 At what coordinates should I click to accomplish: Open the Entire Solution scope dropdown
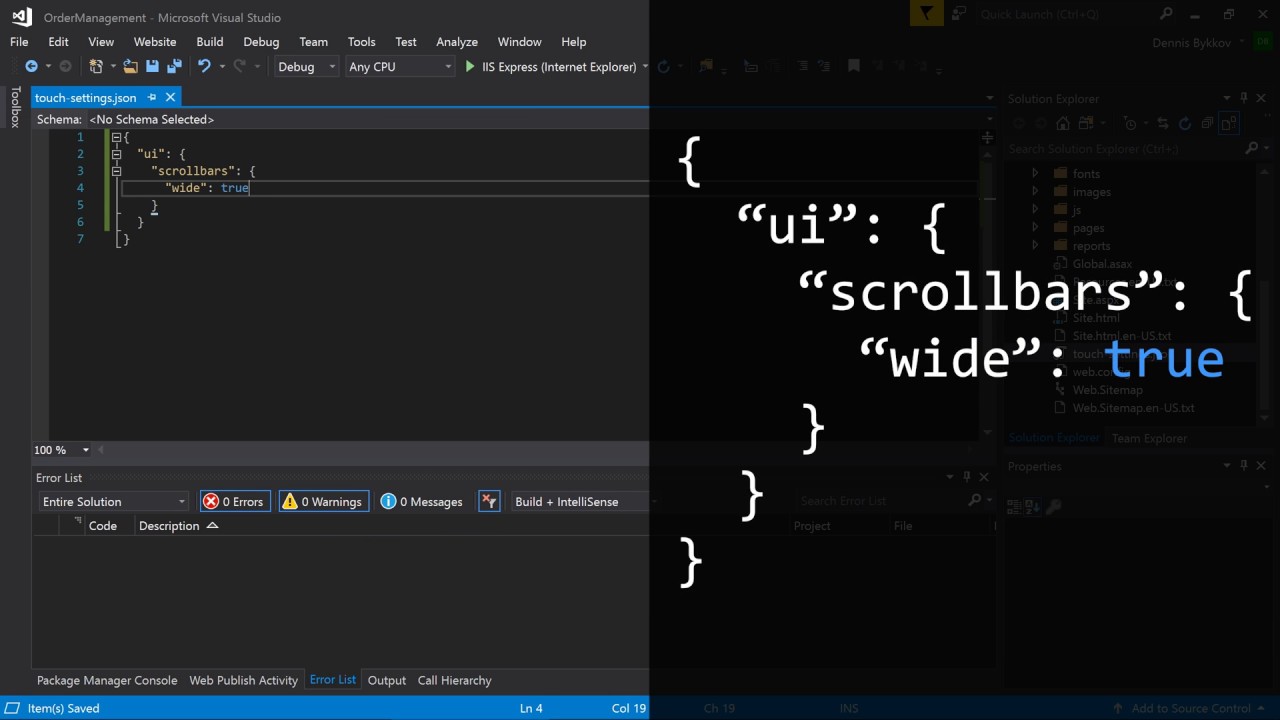pyautogui.click(x=113, y=501)
